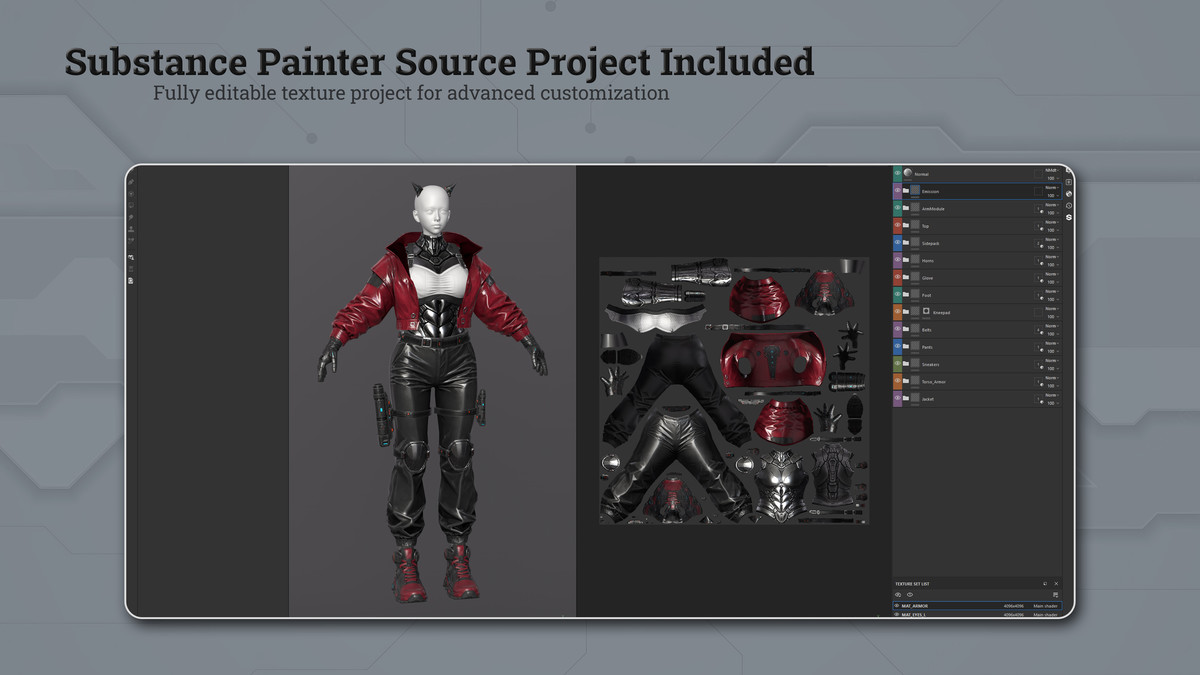1200x675 pixels.
Task: Open blend mode dropdown of Belts layer
Action: 1051,325
